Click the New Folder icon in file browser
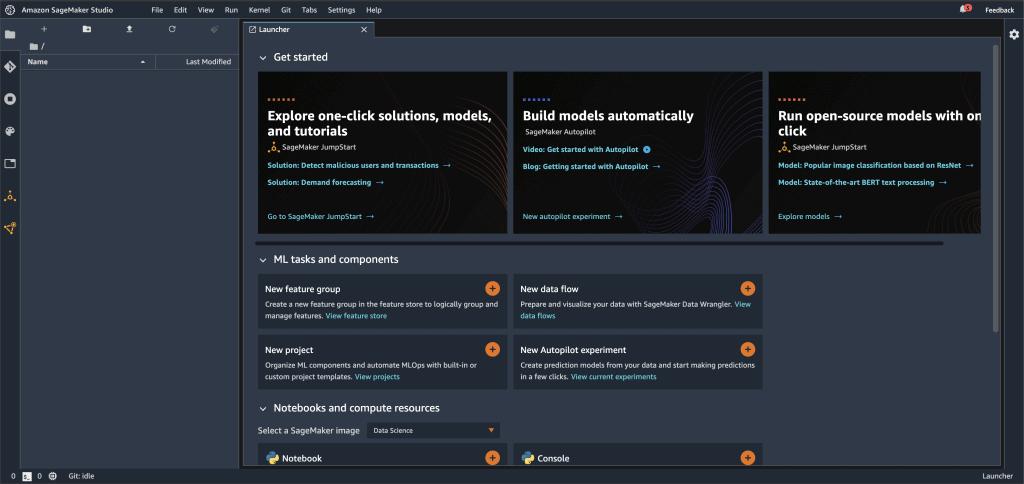This screenshot has width=1024, height=484. coord(87,29)
